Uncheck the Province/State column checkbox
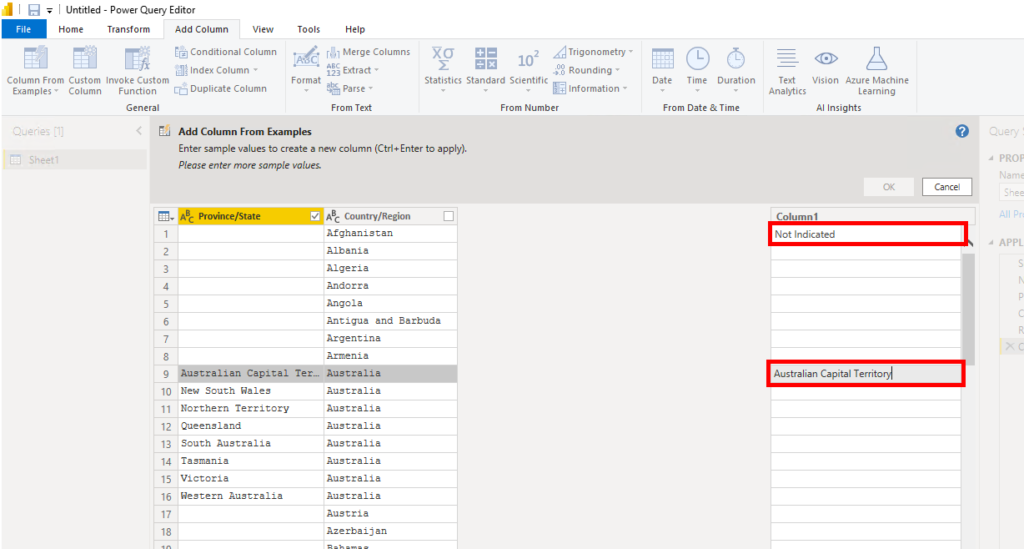This screenshot has height=549, width=1024. 315,216
